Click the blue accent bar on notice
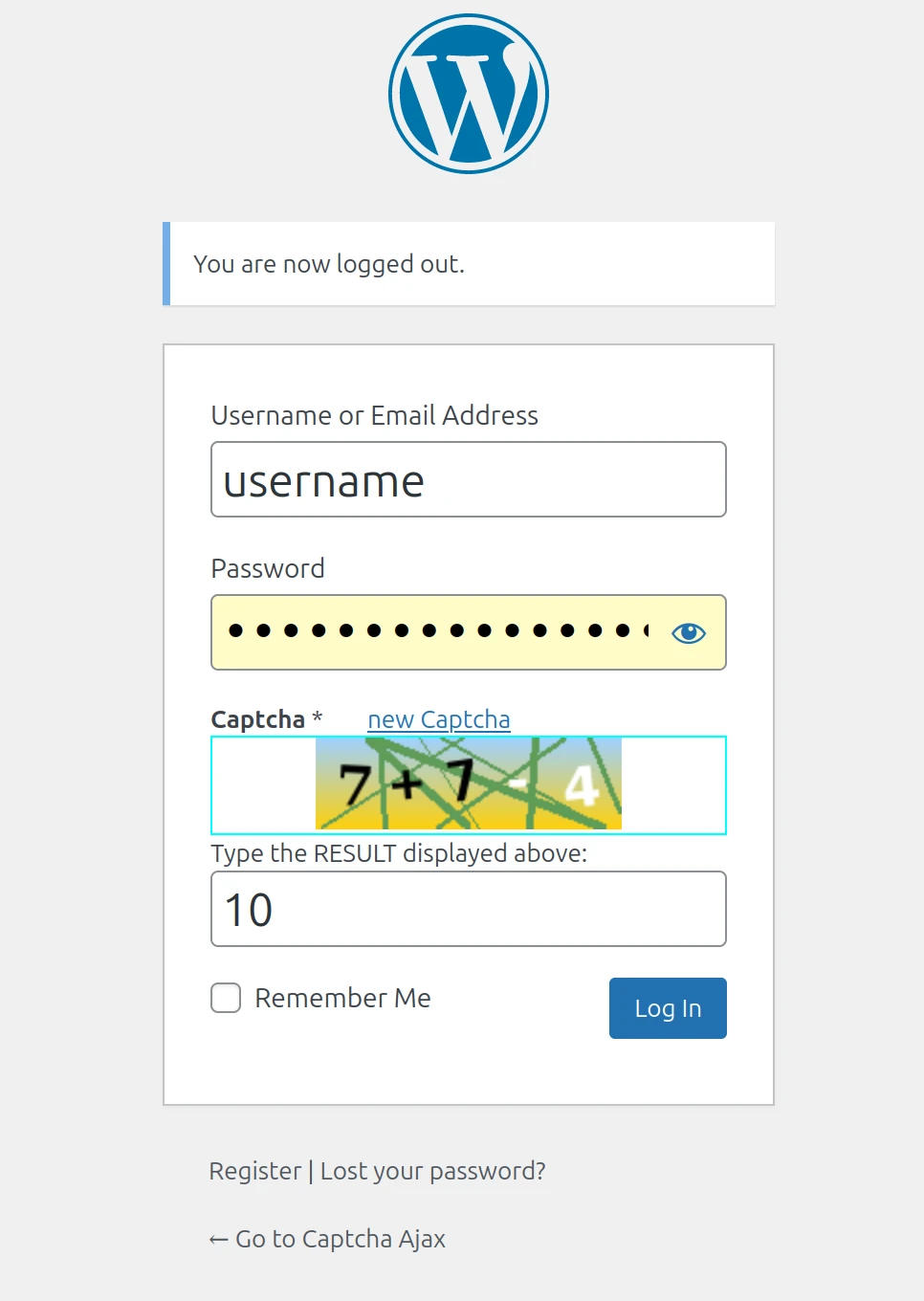Image resolution: width=924 pixels, height=1301 pixels. (x=166, y=264)
